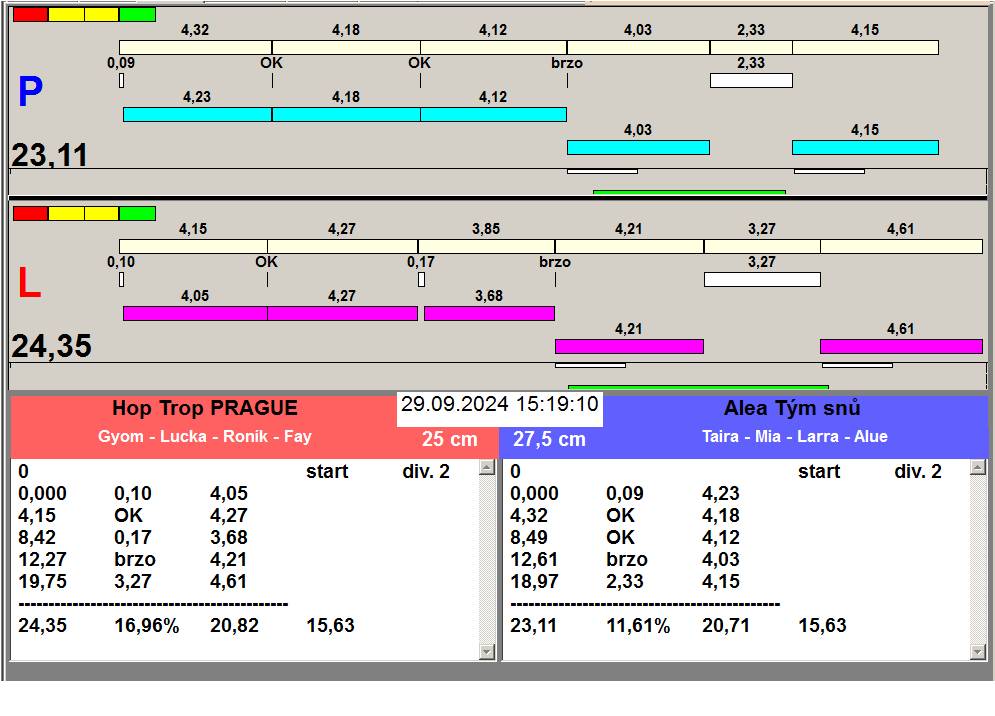Click the red L lane letter

pos(29,284)
